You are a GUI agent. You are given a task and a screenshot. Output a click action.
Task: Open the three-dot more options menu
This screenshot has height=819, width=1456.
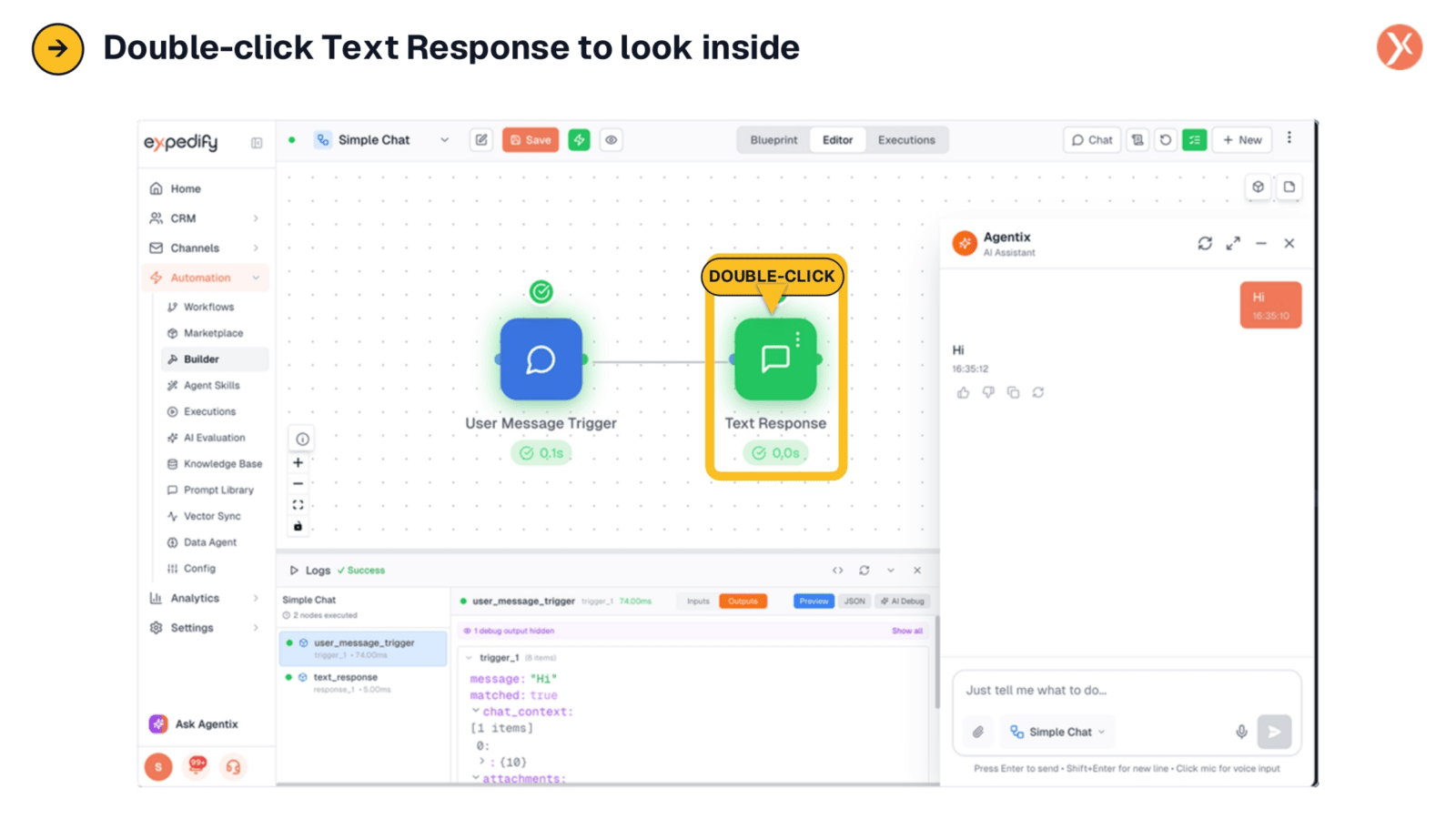1289,138
